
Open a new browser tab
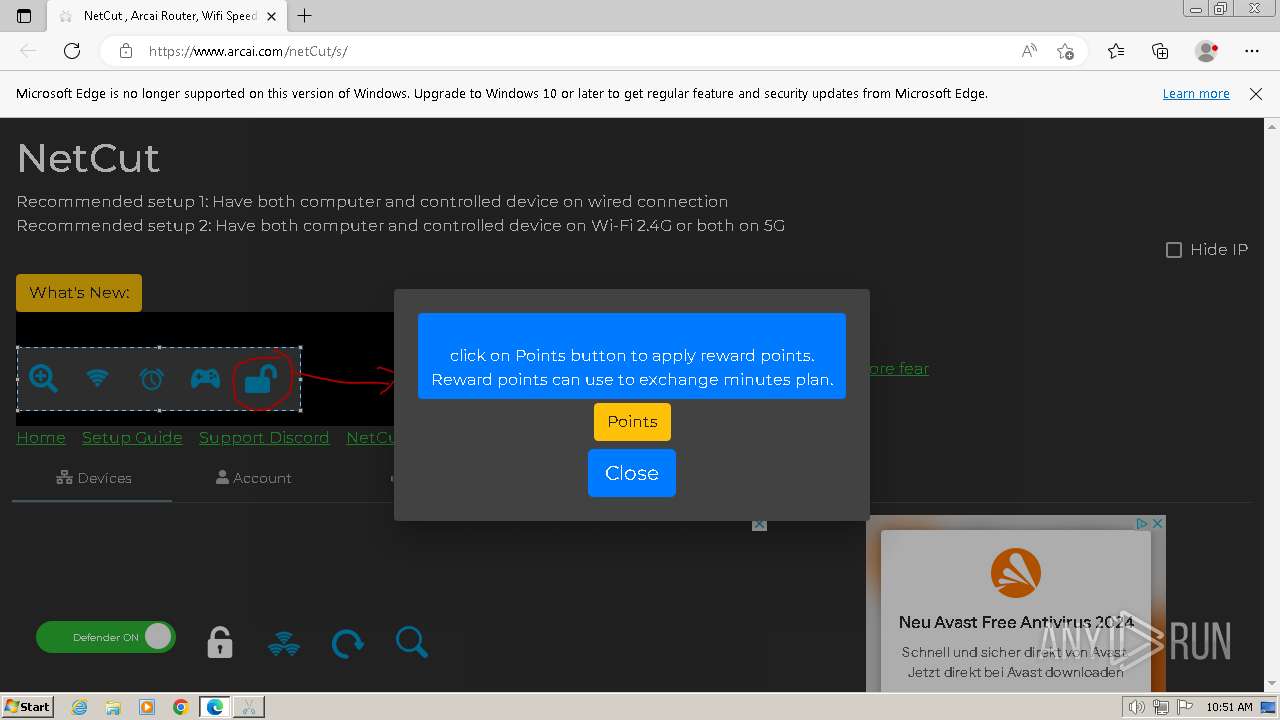[x=305, y=16]
